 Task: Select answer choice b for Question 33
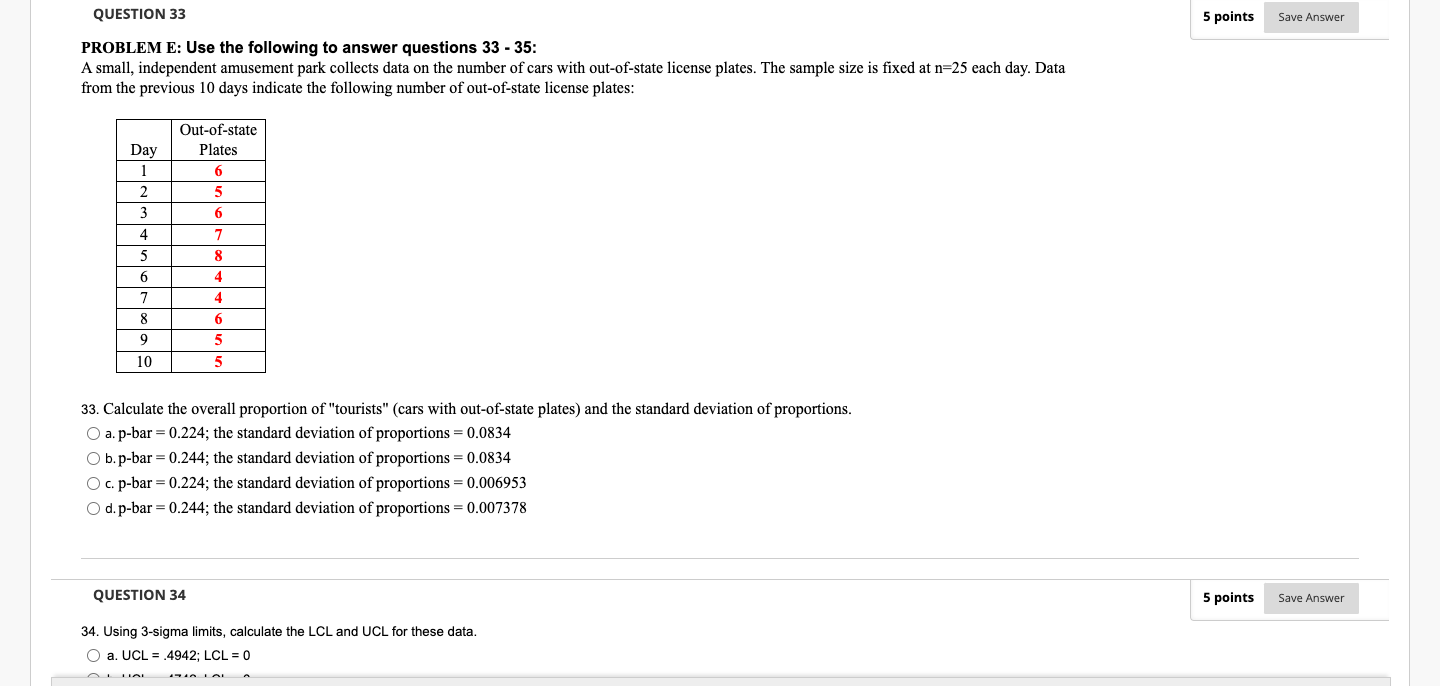click(93, 458)
